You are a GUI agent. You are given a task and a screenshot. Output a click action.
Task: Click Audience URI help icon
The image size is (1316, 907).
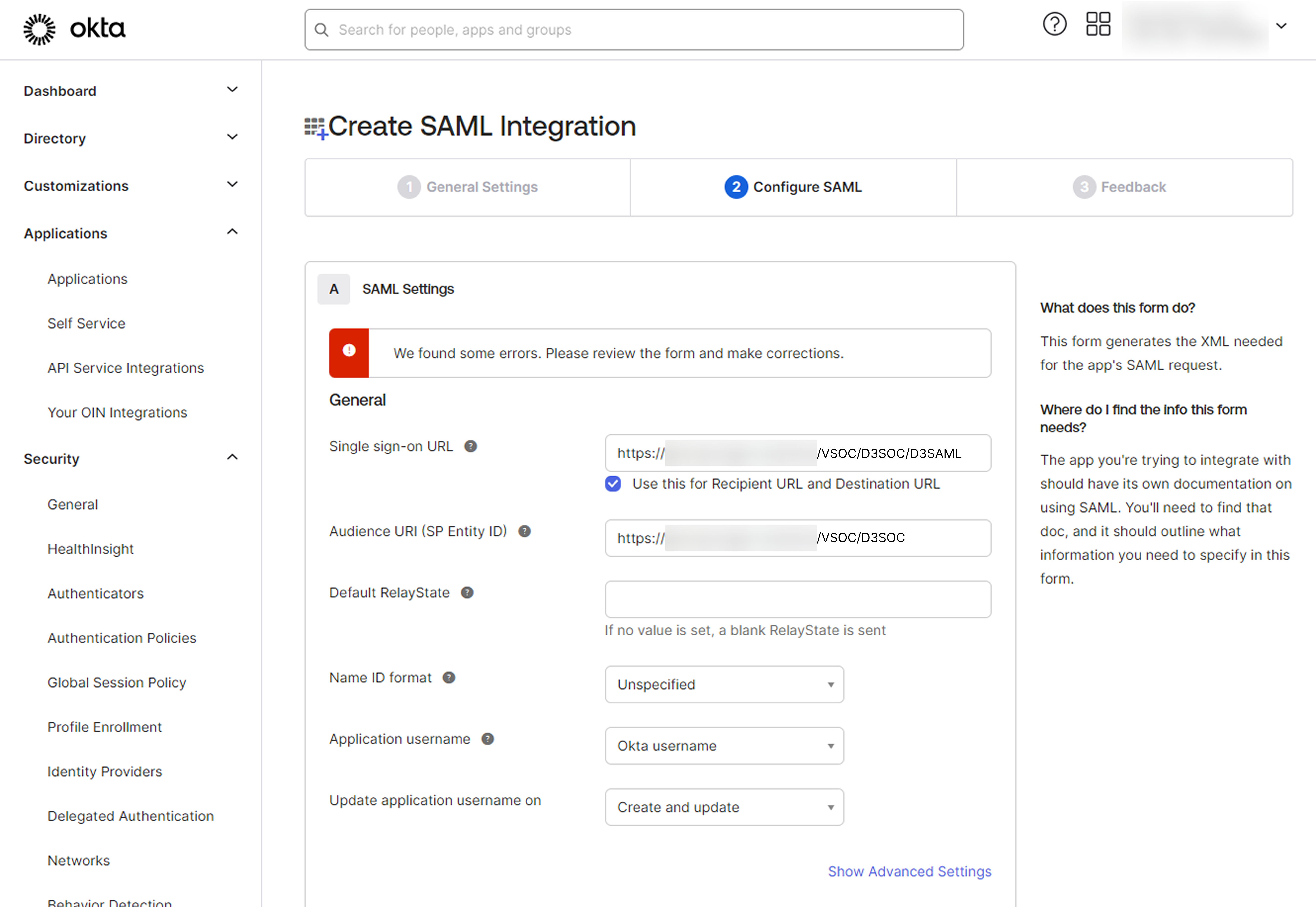(524, 531)
